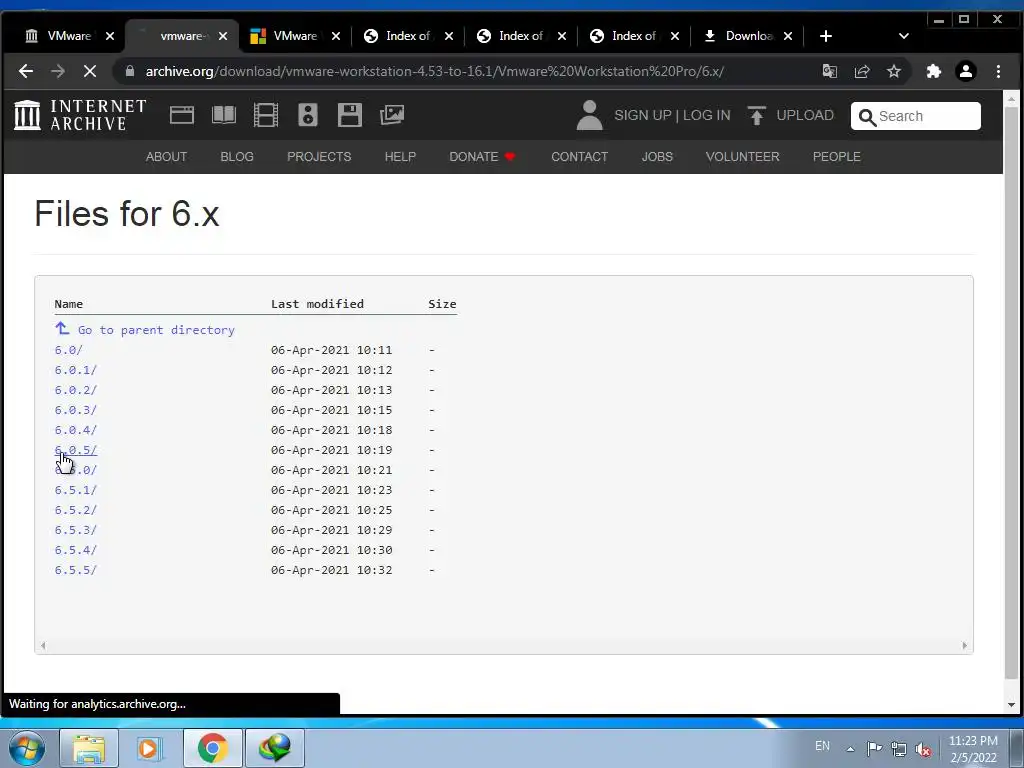Open the JOBS menu item
The height and width of the screenshot is (768, 1024).
(657, 157)
